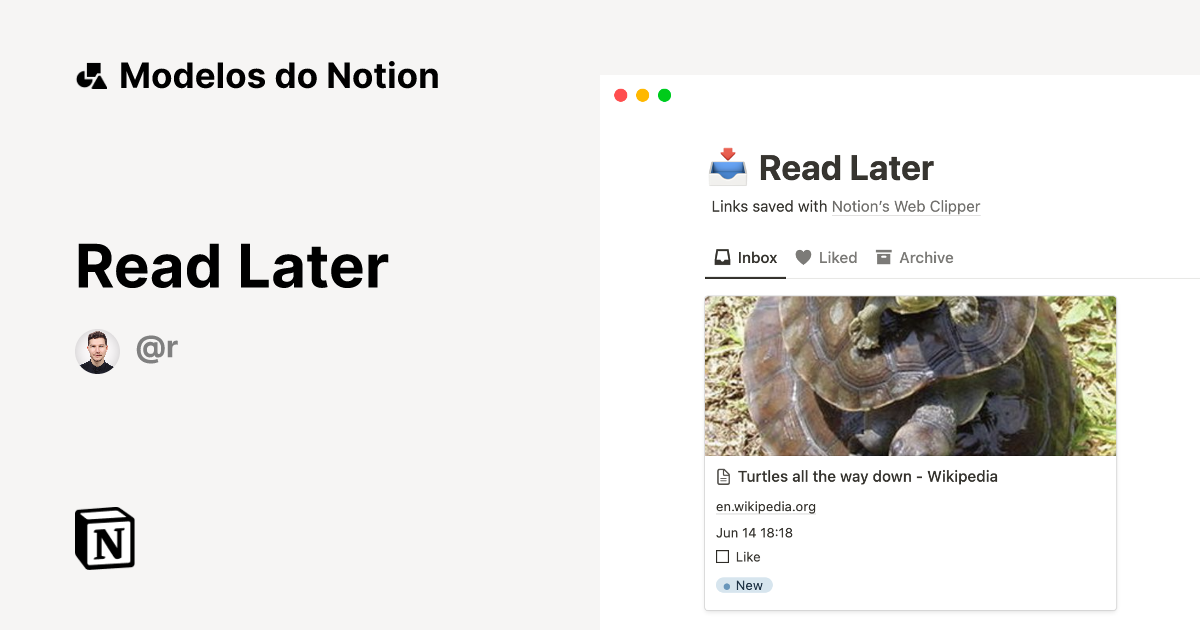
Task: Click the blue dot inside the New badge
Action: 727,585
